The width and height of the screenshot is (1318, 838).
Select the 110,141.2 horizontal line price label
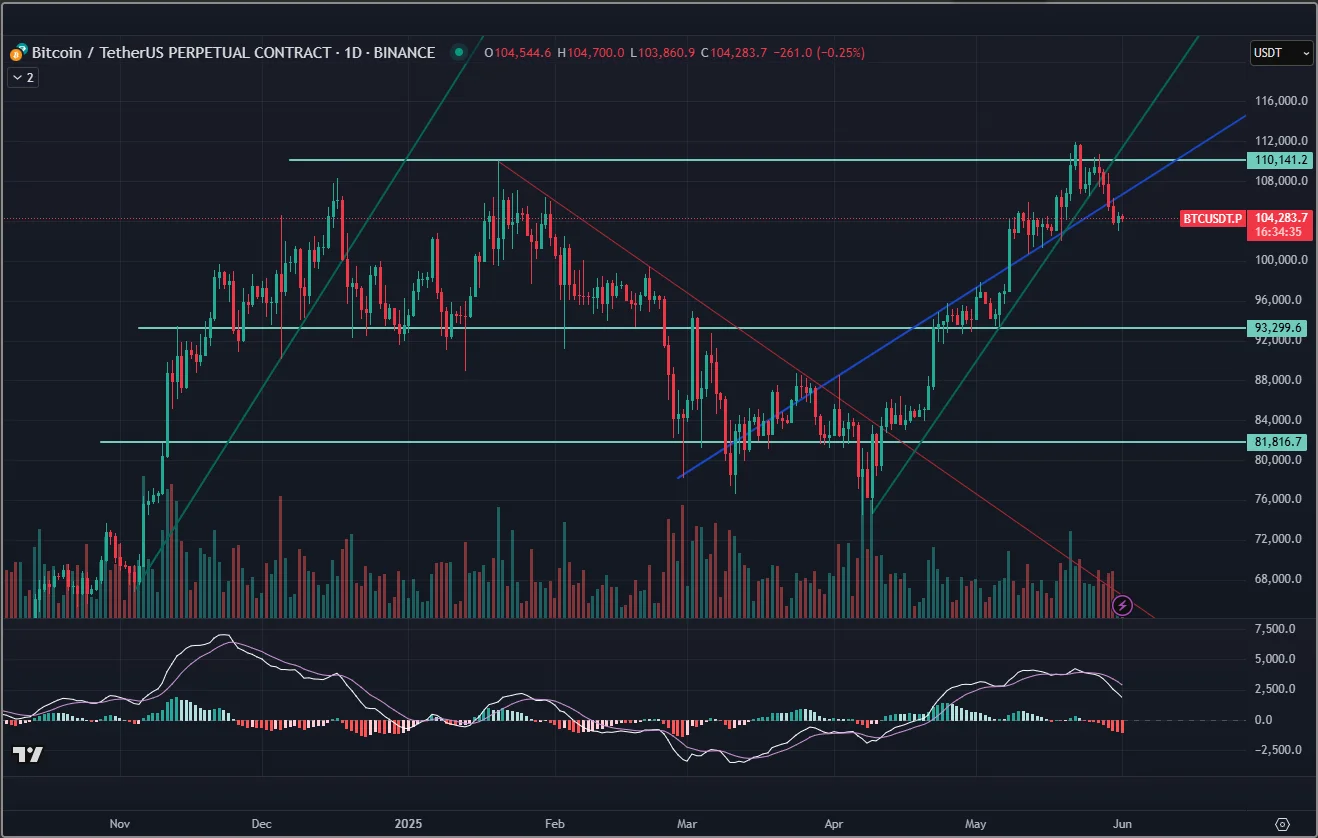(x=1279, y=160)
